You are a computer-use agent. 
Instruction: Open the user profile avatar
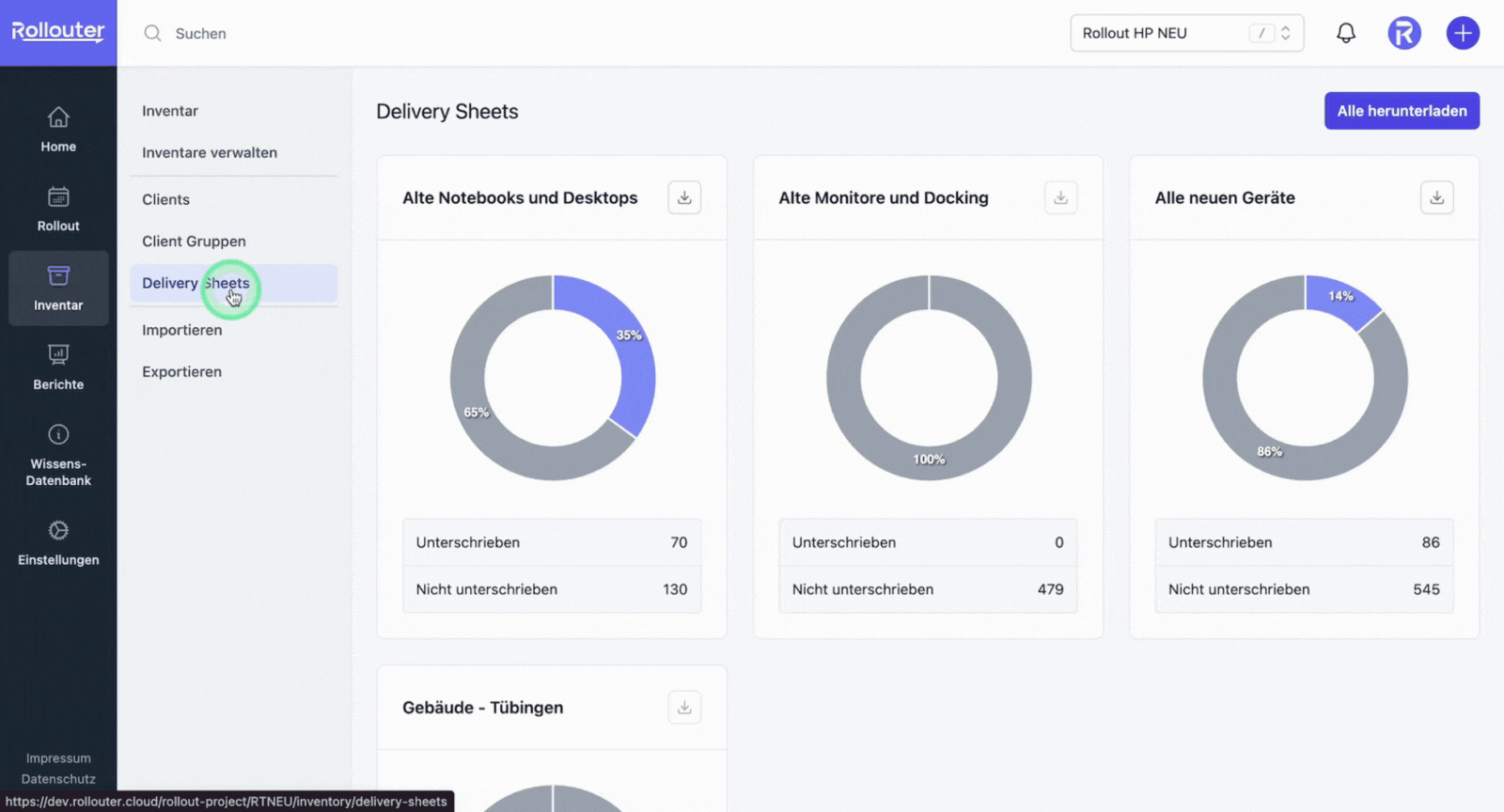pyautogui.click(x=1404, y=33)
